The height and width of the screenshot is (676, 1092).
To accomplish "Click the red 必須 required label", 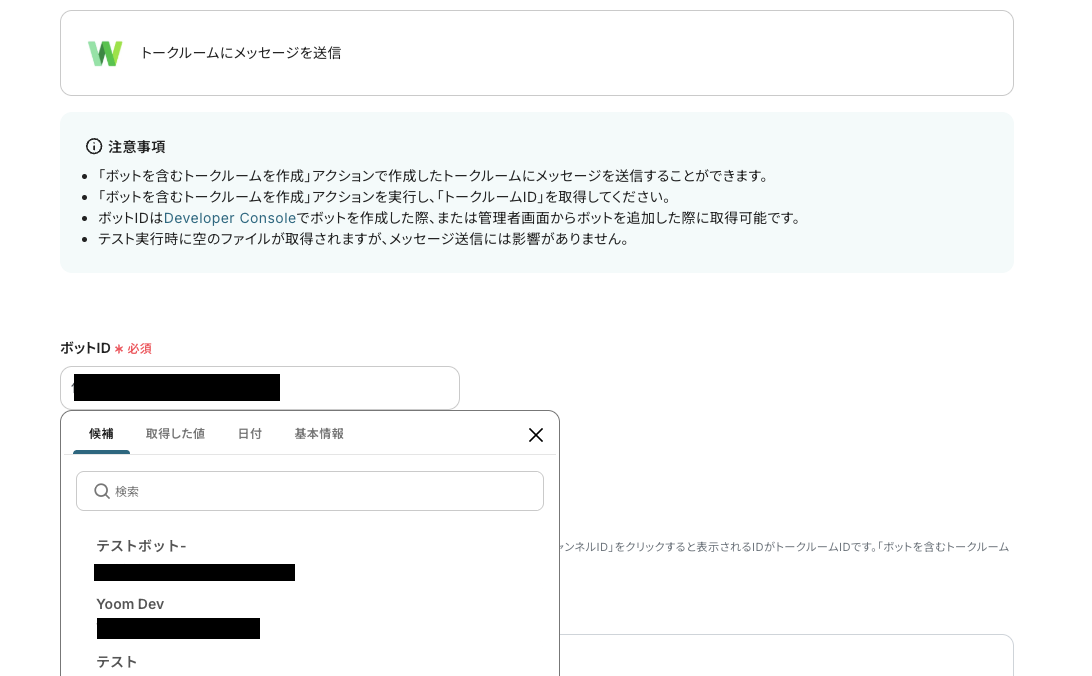I will coord(141,348).
